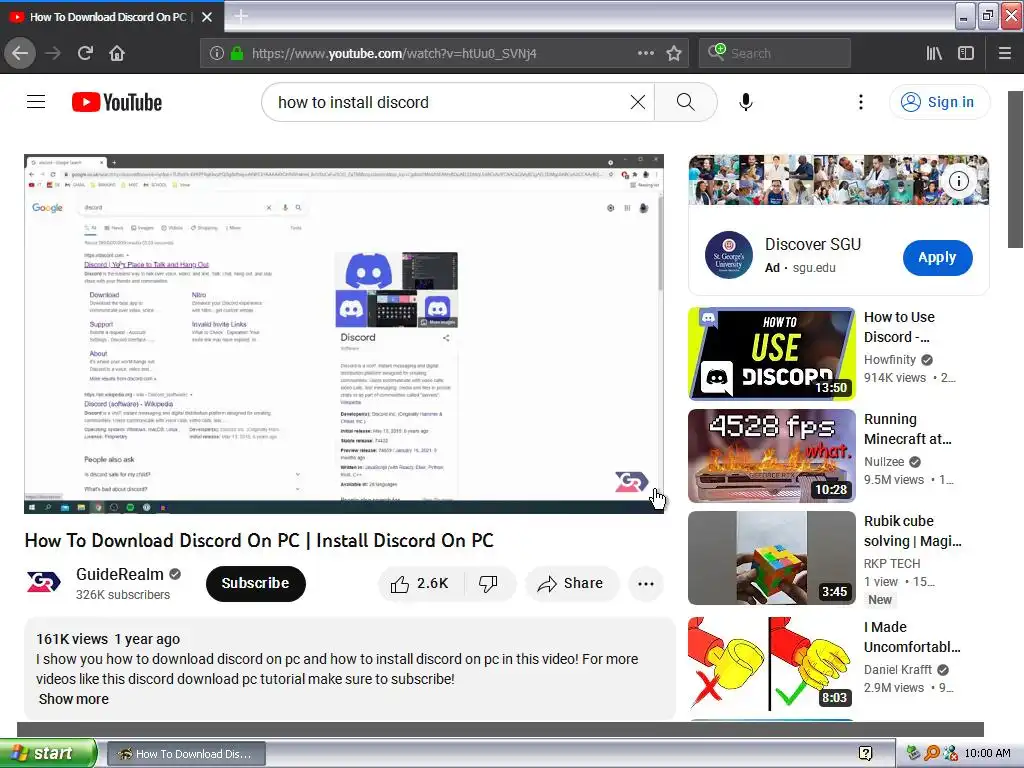Click the RKP TECH channel name
The height and width of the screenshot is (768, 1024).
click(892, 564)
